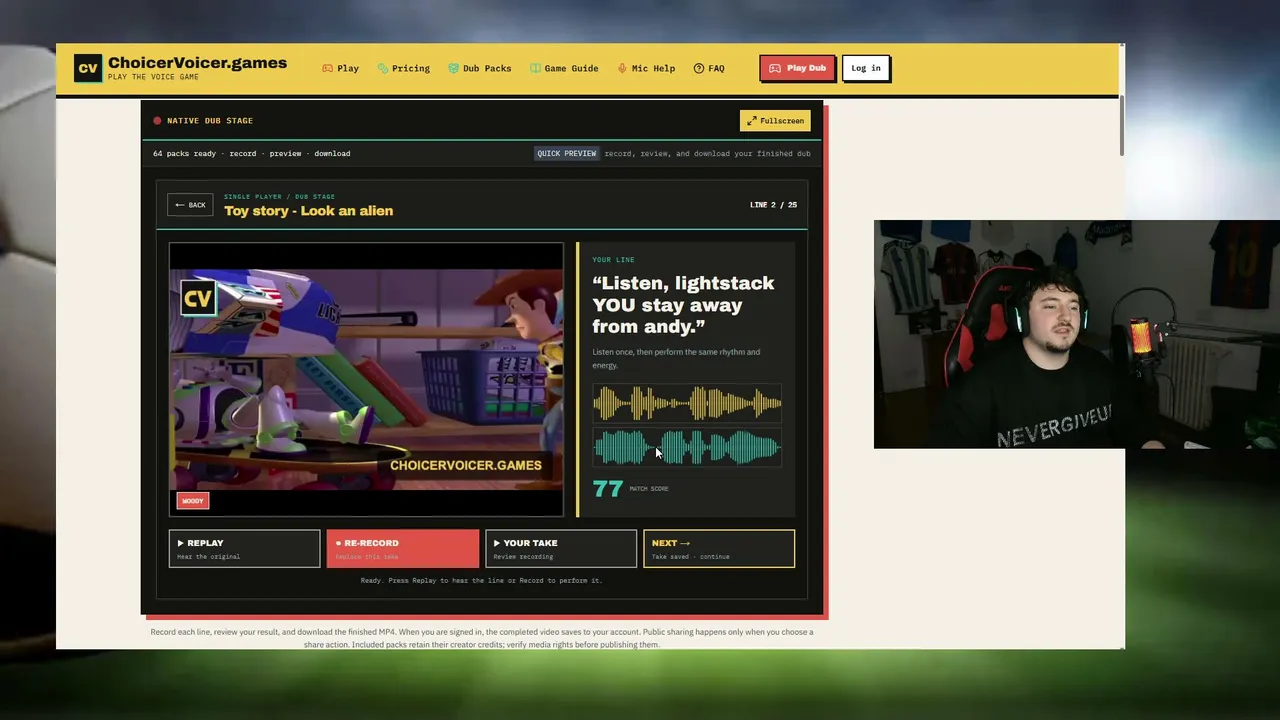Viewport: 1280px width, 720px height.
Task: Go to the Pricing page
Action: click(404, 68)
